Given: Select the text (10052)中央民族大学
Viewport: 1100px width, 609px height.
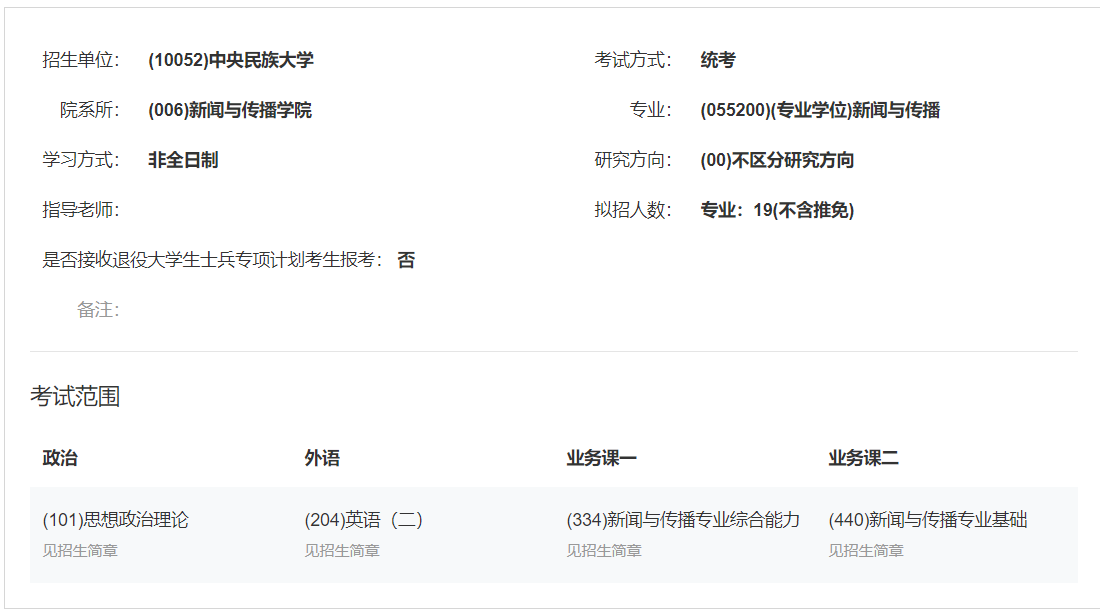Looking at the screenshot, I should tap(231, 60).
